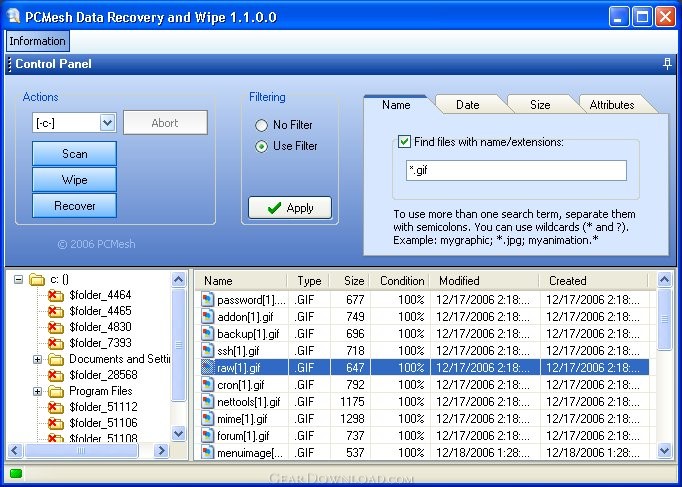Collapse the c: drive tree node

click(19, 280)
